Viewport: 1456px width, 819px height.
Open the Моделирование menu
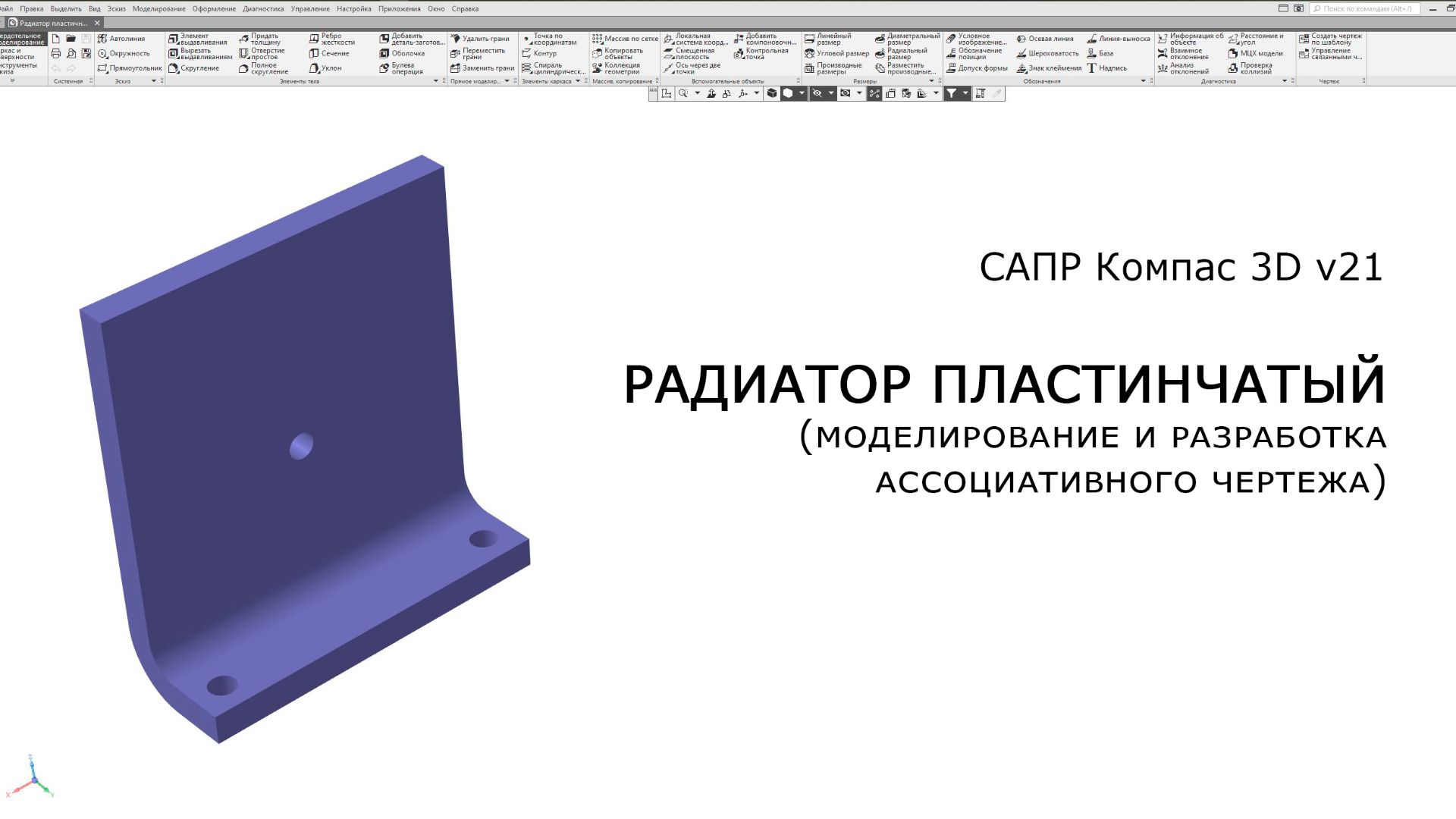(x=158, y=8)
